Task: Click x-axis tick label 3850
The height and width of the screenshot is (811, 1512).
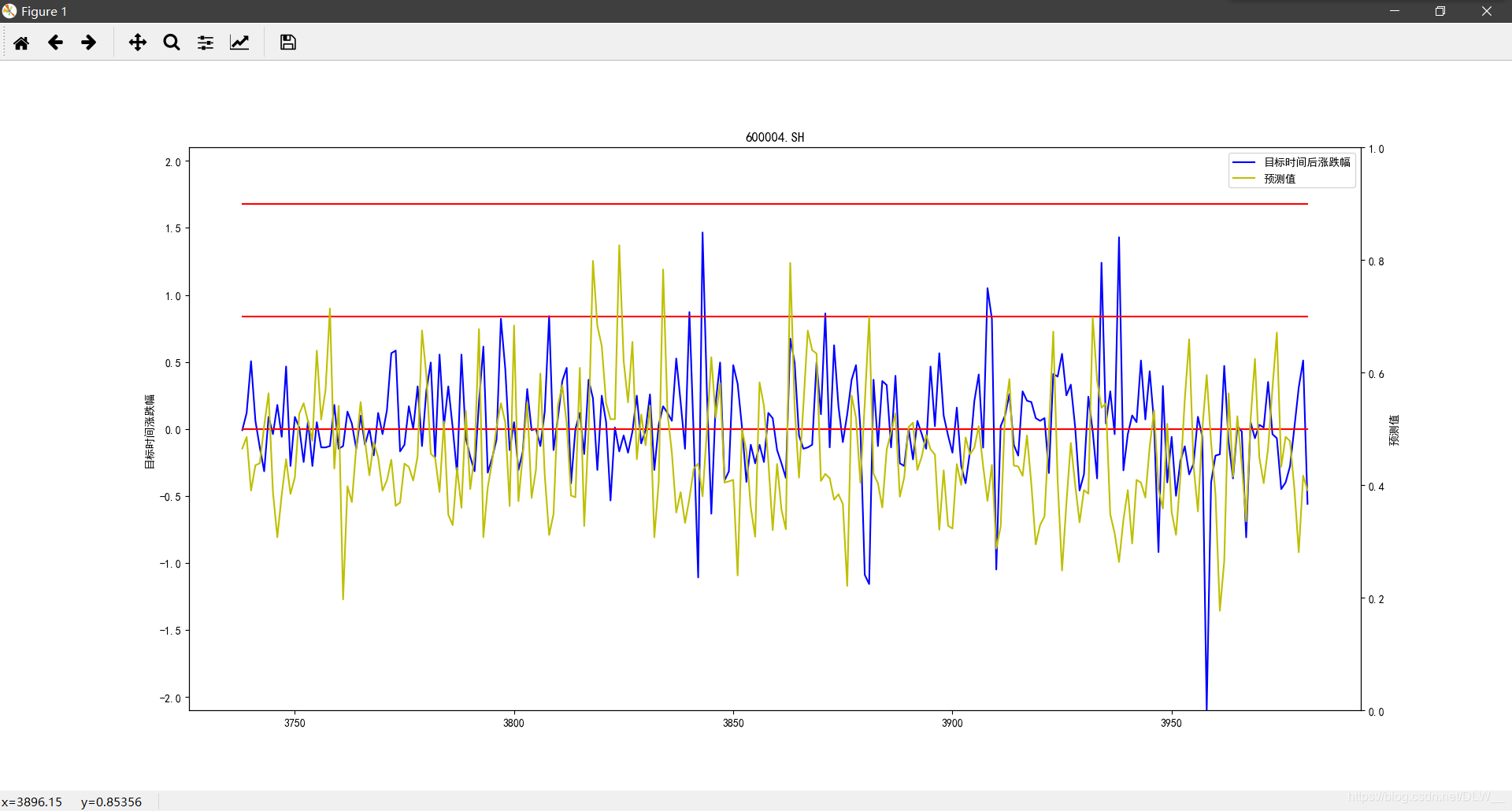Action: click(x=733, y=723)
